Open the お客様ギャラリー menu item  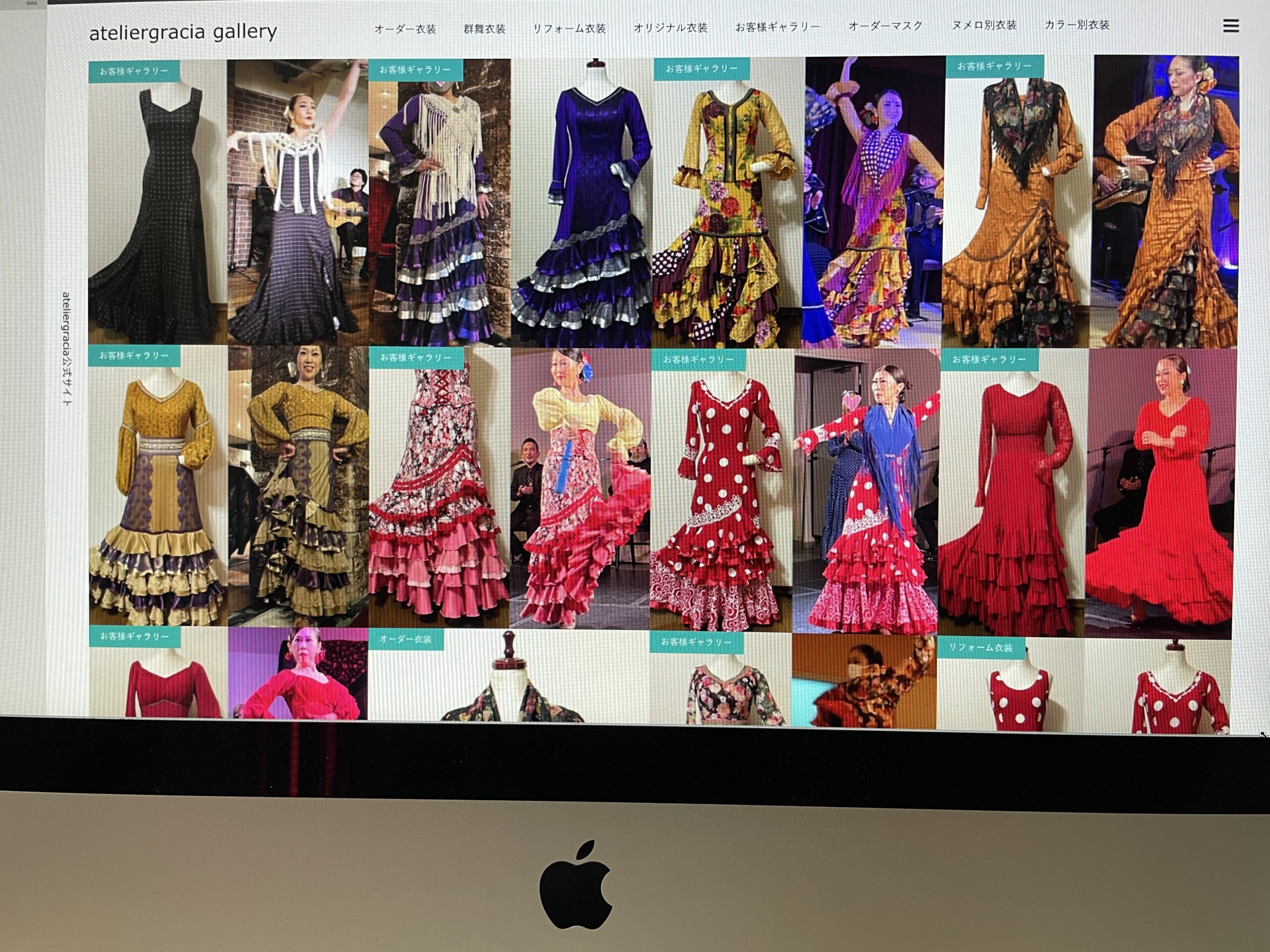[x=777, y=27]
